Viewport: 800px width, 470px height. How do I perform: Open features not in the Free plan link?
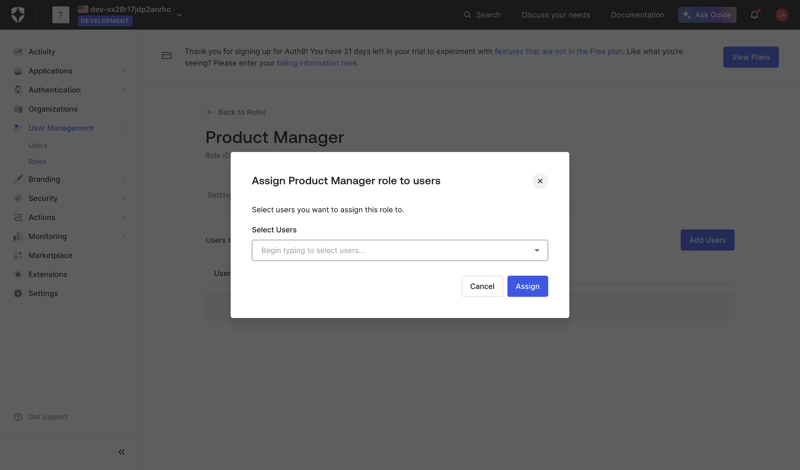(x=558, y=52)
